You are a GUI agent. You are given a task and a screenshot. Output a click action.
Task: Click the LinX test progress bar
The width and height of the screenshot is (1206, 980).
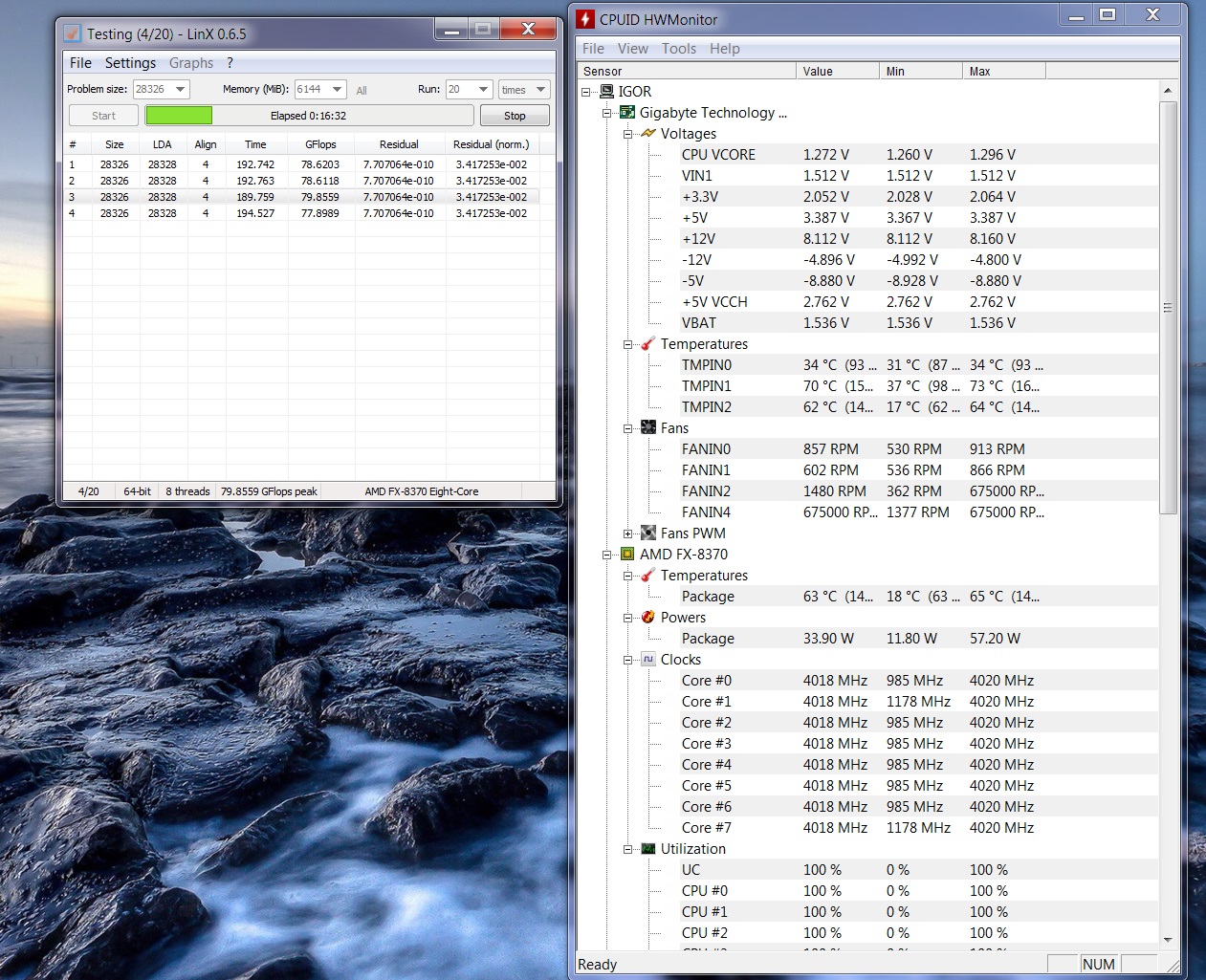(x=309, y=116)
